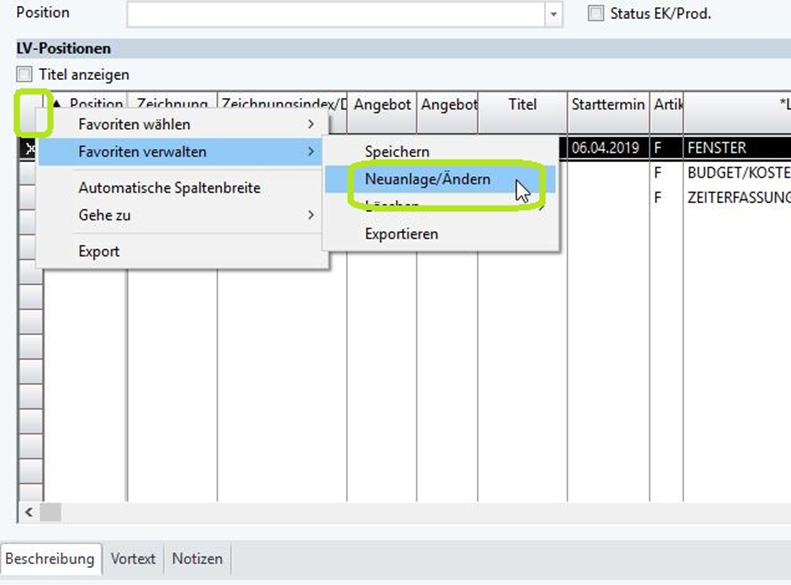
Task: Select the BUDGET/KOSTE row cell
Action: 737,172
